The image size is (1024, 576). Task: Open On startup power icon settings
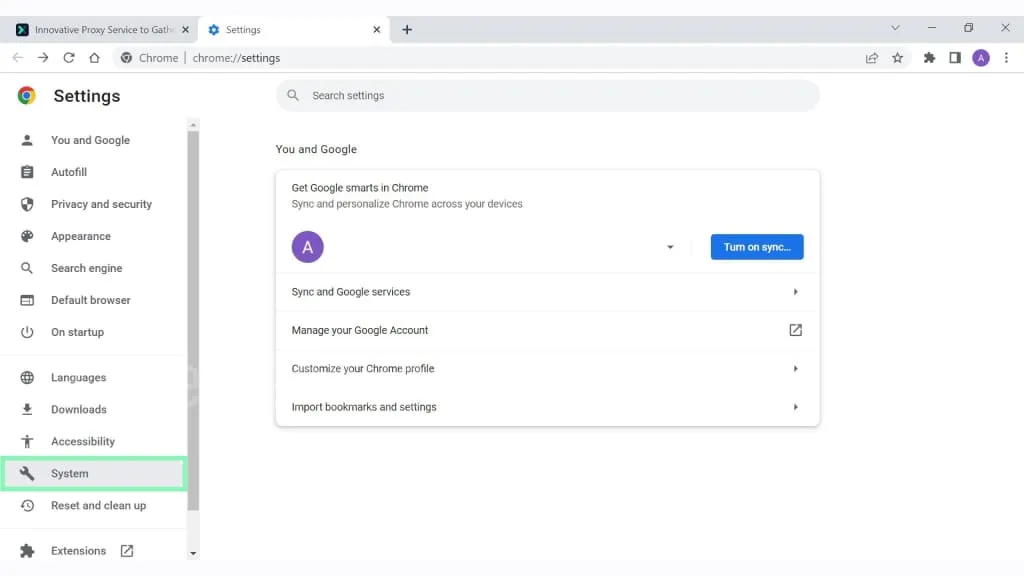pos(29,332)
